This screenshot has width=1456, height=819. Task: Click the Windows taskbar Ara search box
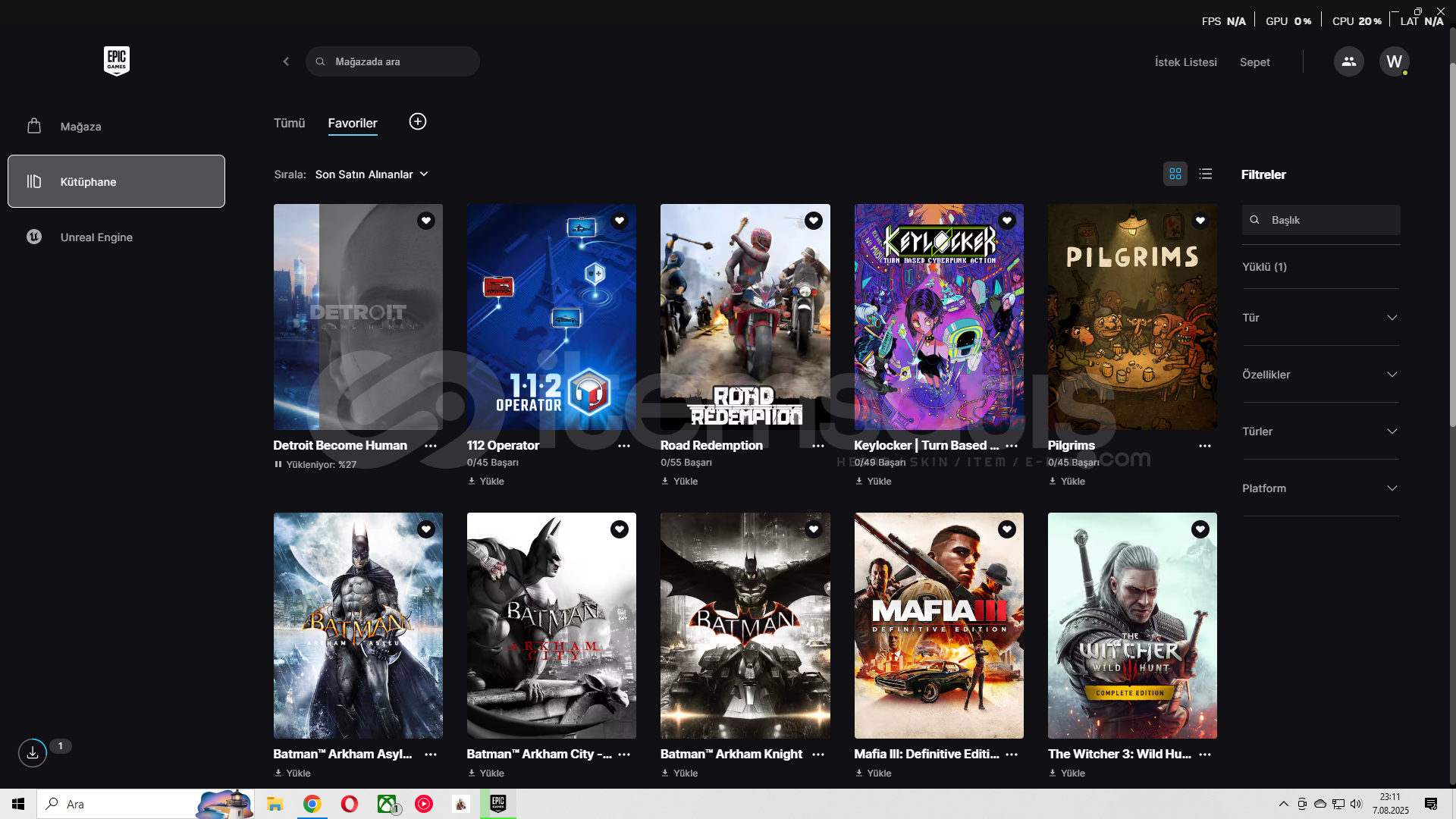(x=144, y=804)
